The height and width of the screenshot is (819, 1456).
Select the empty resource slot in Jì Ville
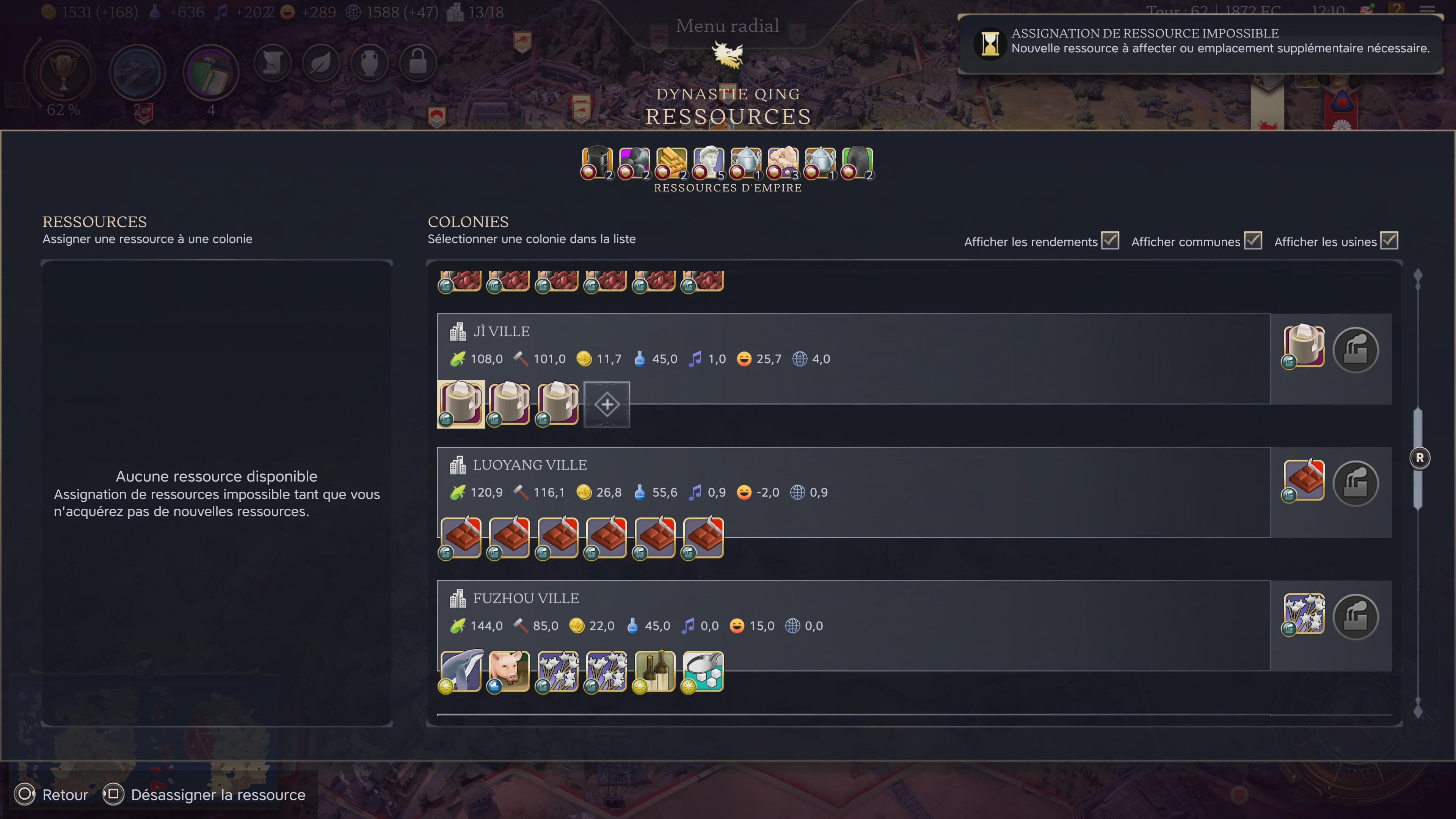point(607,404)
